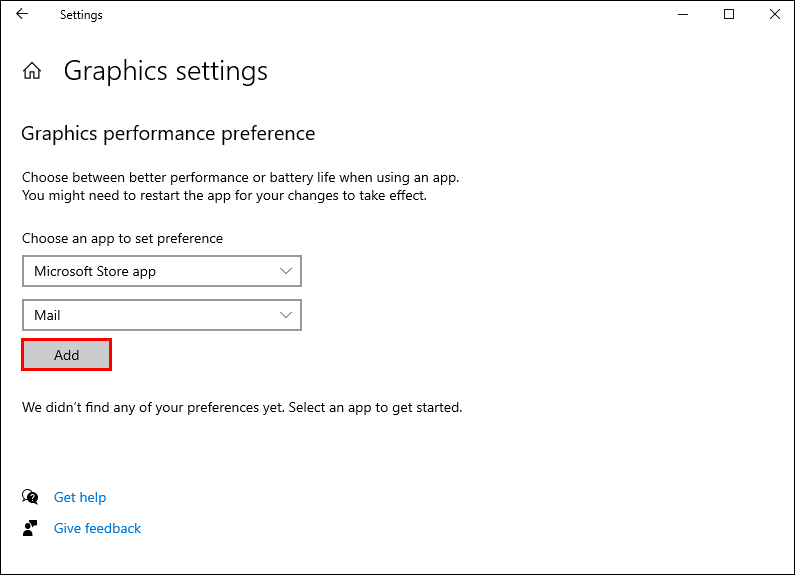795x575 pixels.
Task: Click the restart the app description text
Action: click(224, 195)
